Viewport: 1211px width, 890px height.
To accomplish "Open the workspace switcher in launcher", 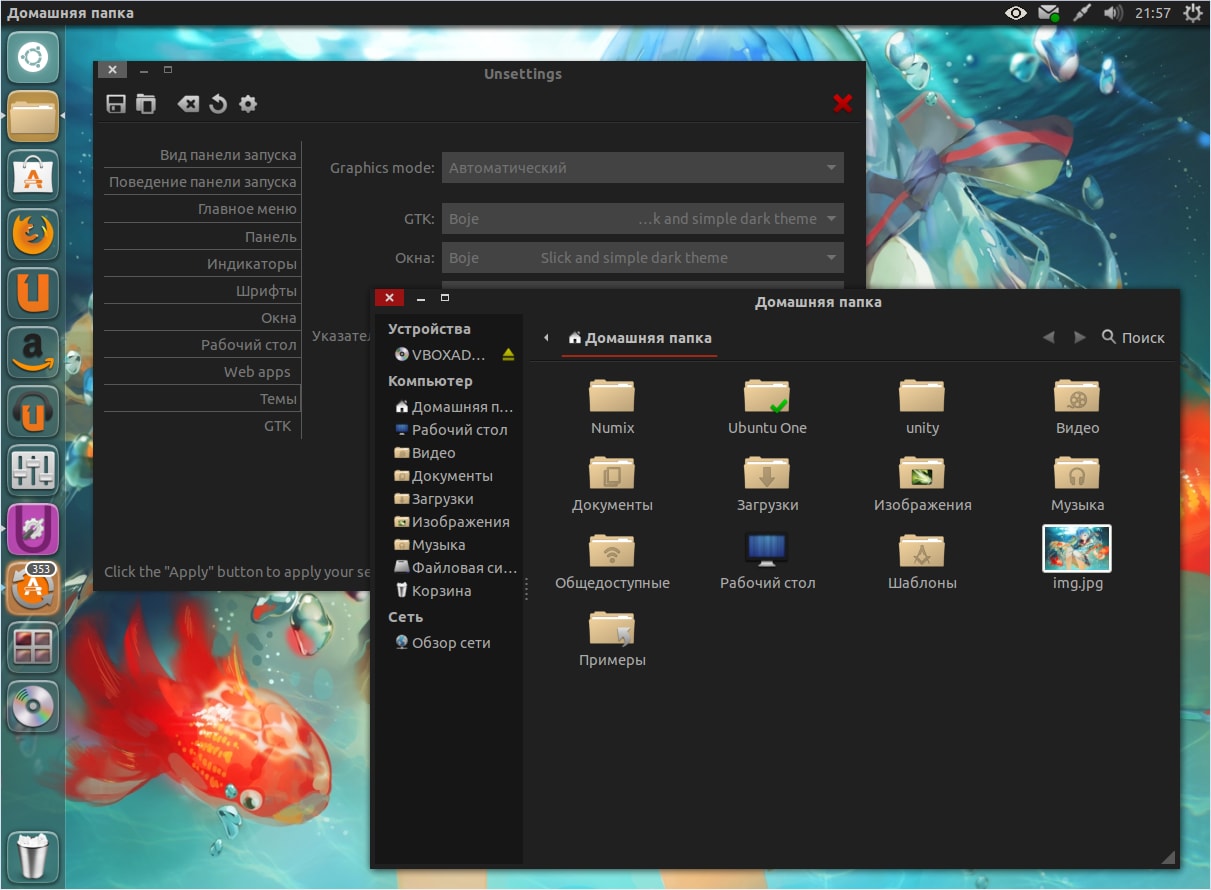I will click(33, 648).
